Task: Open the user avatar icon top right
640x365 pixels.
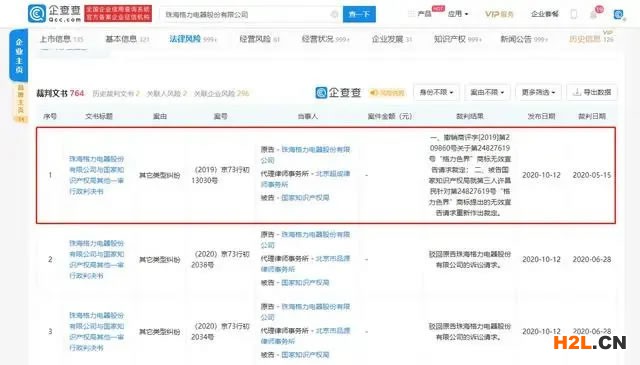Action: click(x=618, y=15)
